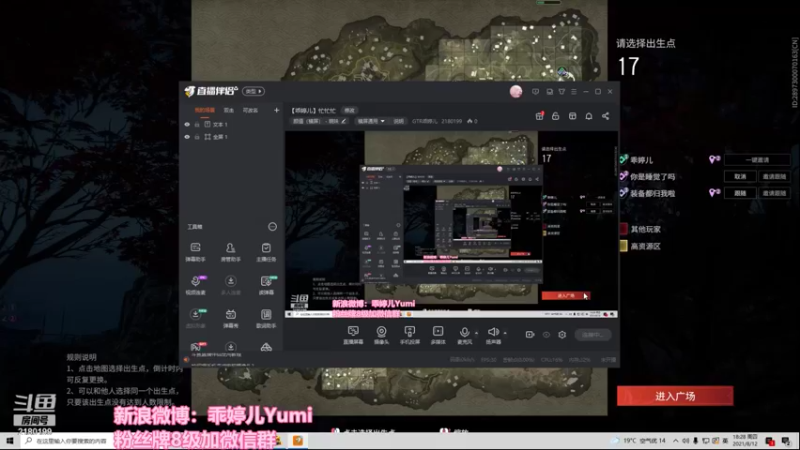The image size is (800, 450).
Task: Click the grey stream status button
Action: click(592, 335)
